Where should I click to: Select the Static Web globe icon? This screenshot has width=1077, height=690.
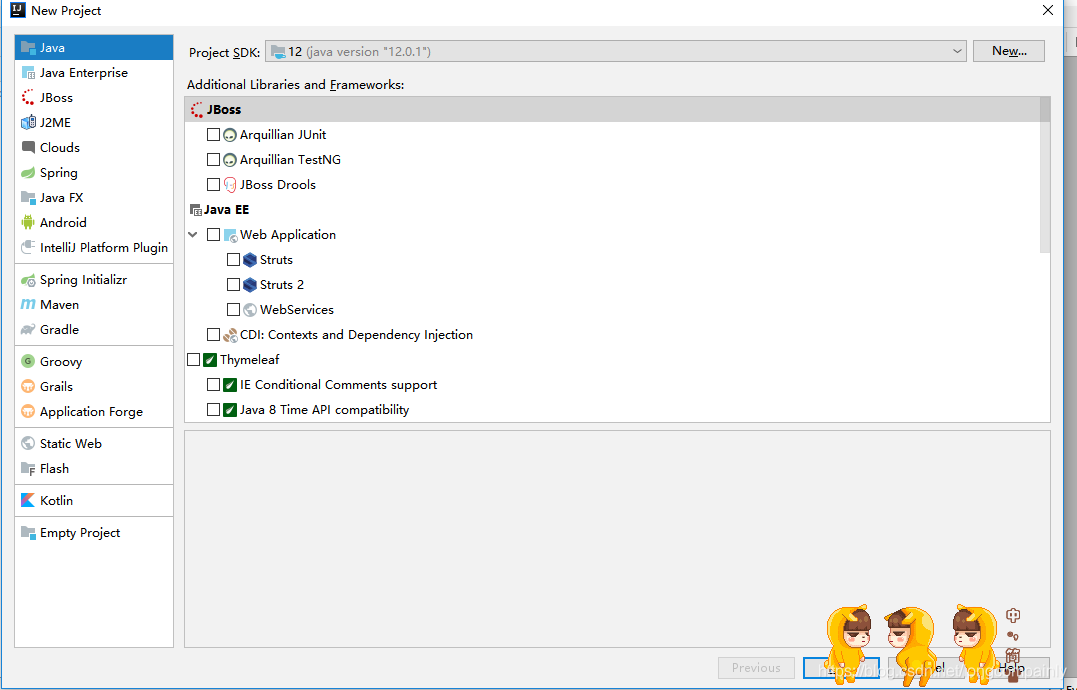28,444
